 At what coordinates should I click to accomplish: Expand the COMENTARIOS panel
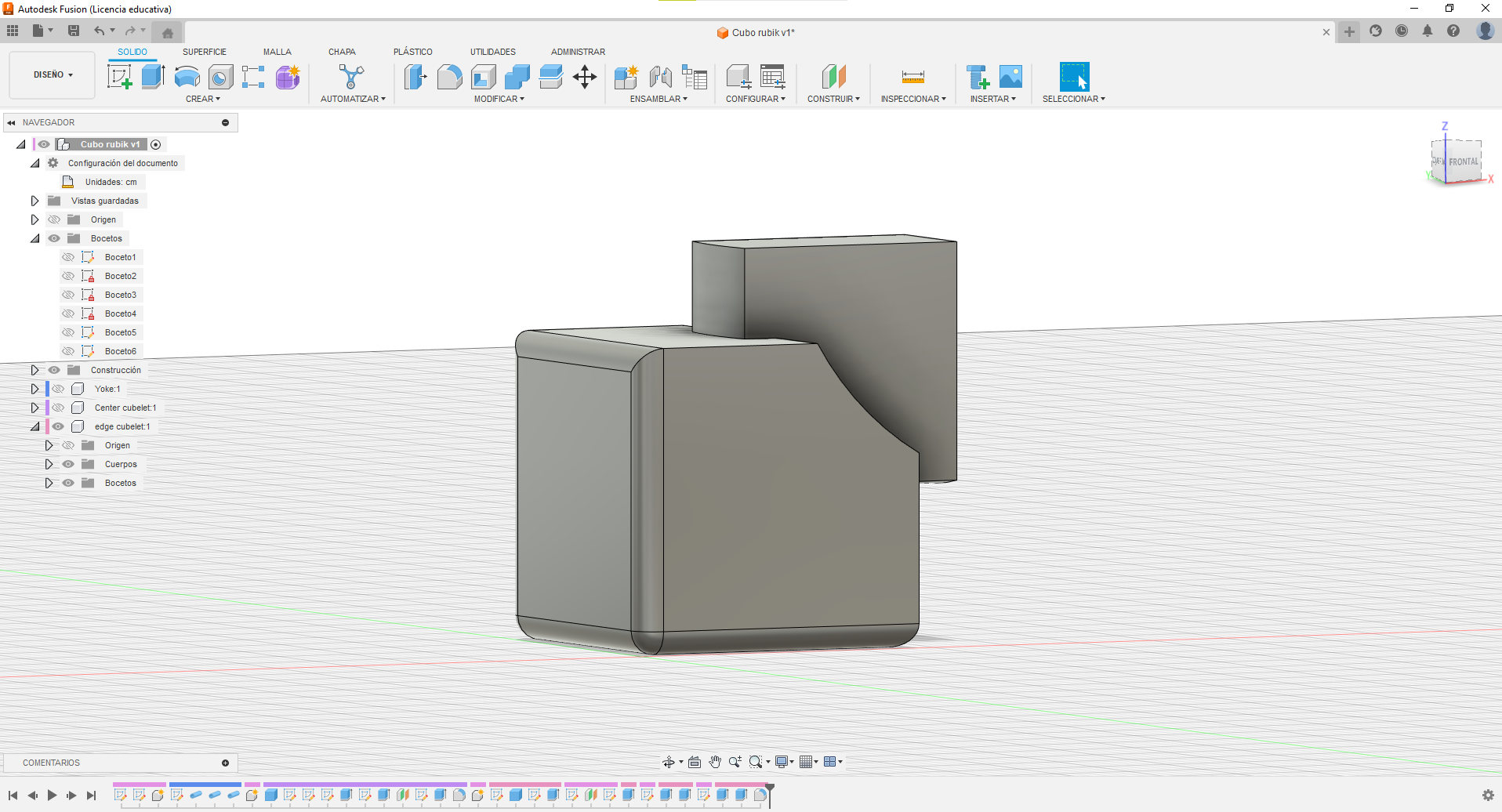[226, 763]
